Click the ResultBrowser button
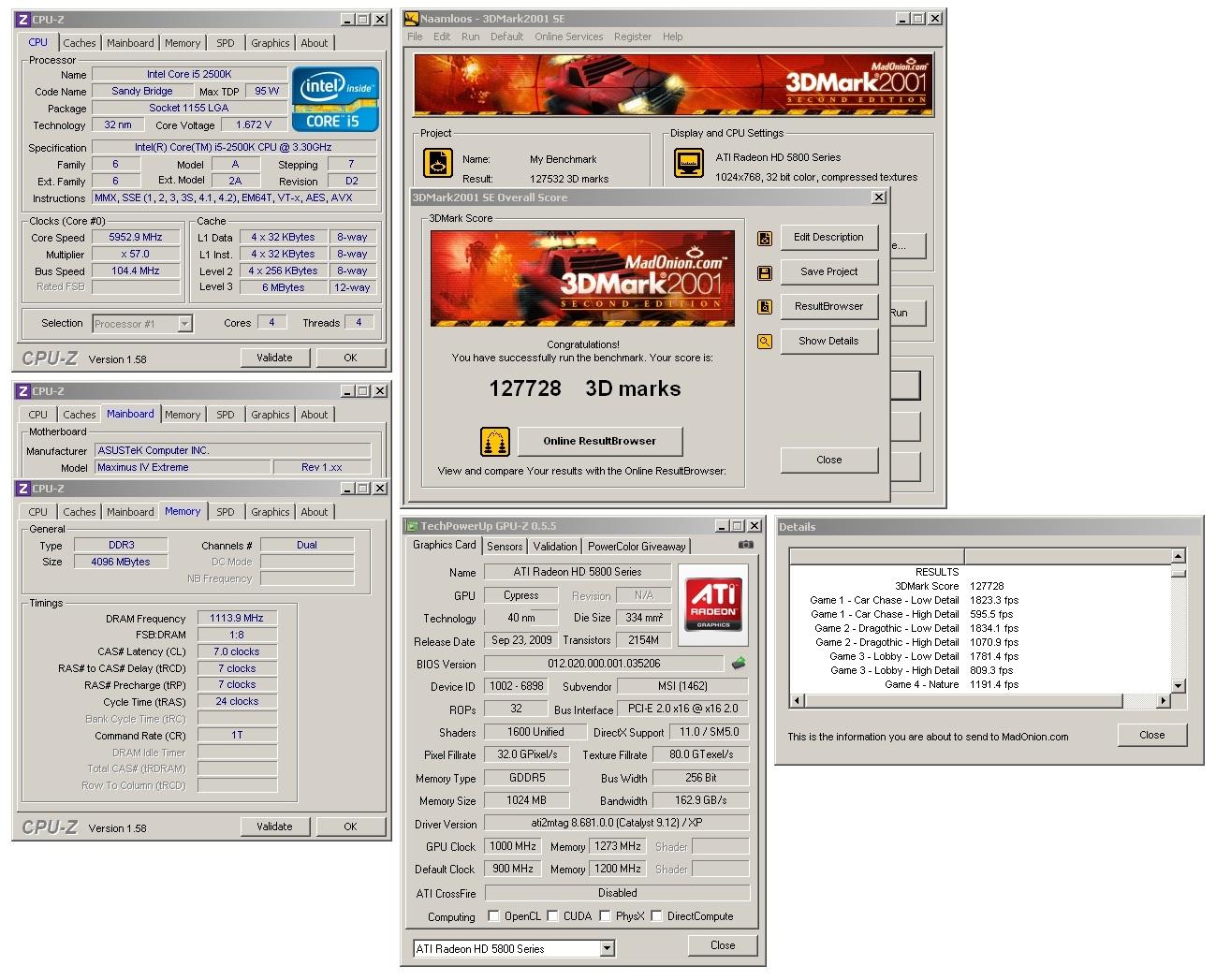Image resolution: width=1216 pixels, height=980 pixels. (x=828, y=307)
